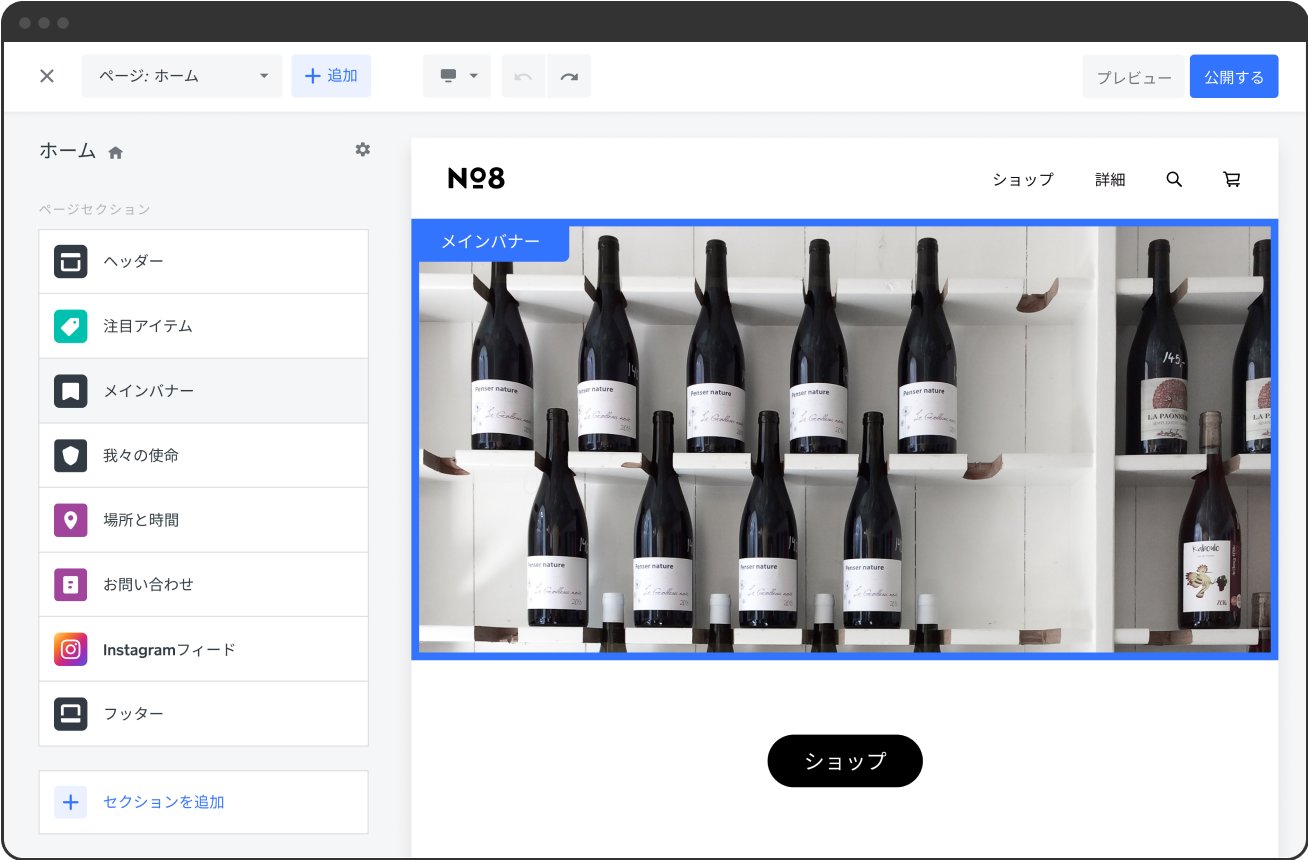Open the お問い合わせ section label
This screenshot has height=860, width=1308.
pos(148,585)
